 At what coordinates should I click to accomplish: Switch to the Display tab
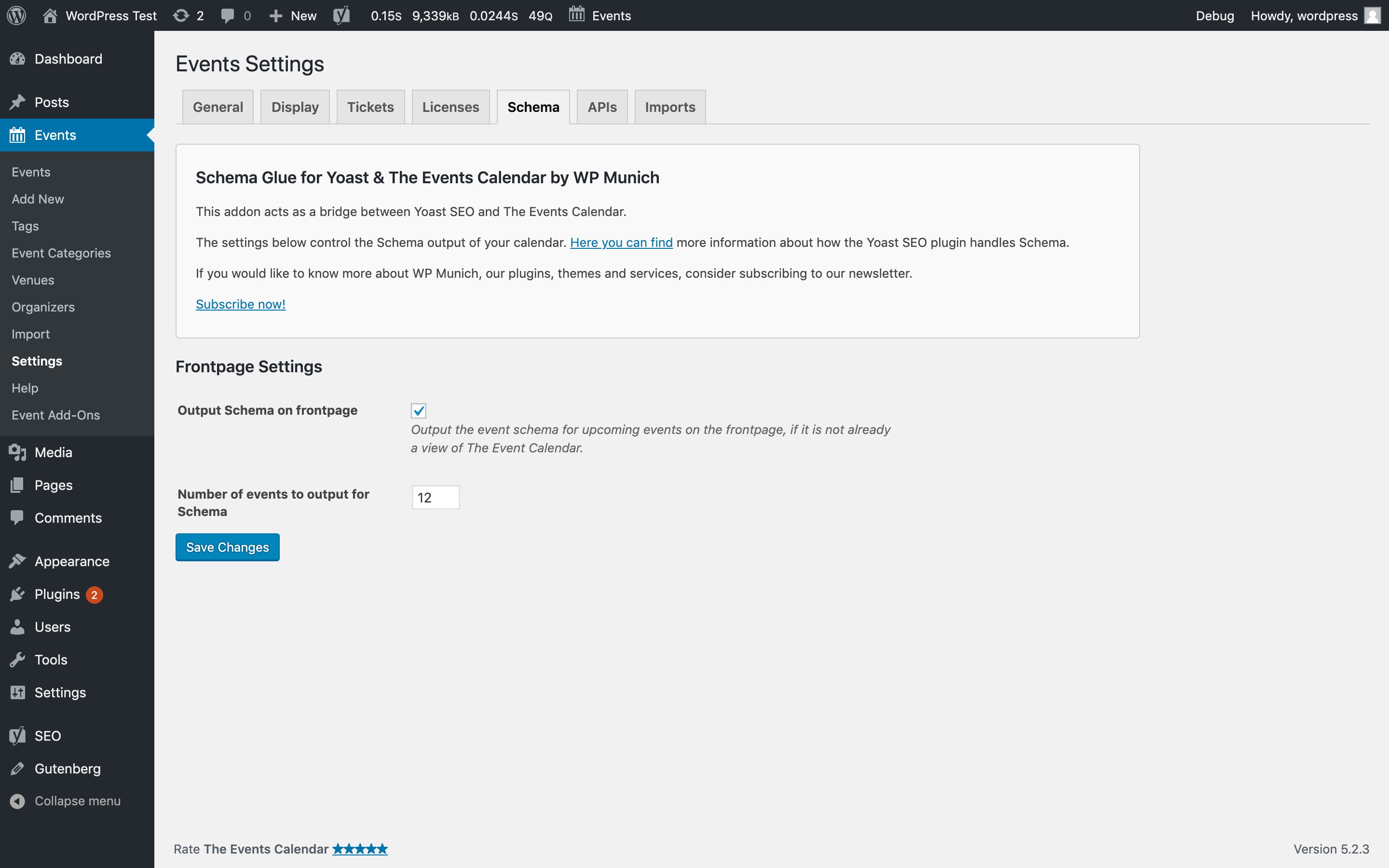(x=295, y=107)
